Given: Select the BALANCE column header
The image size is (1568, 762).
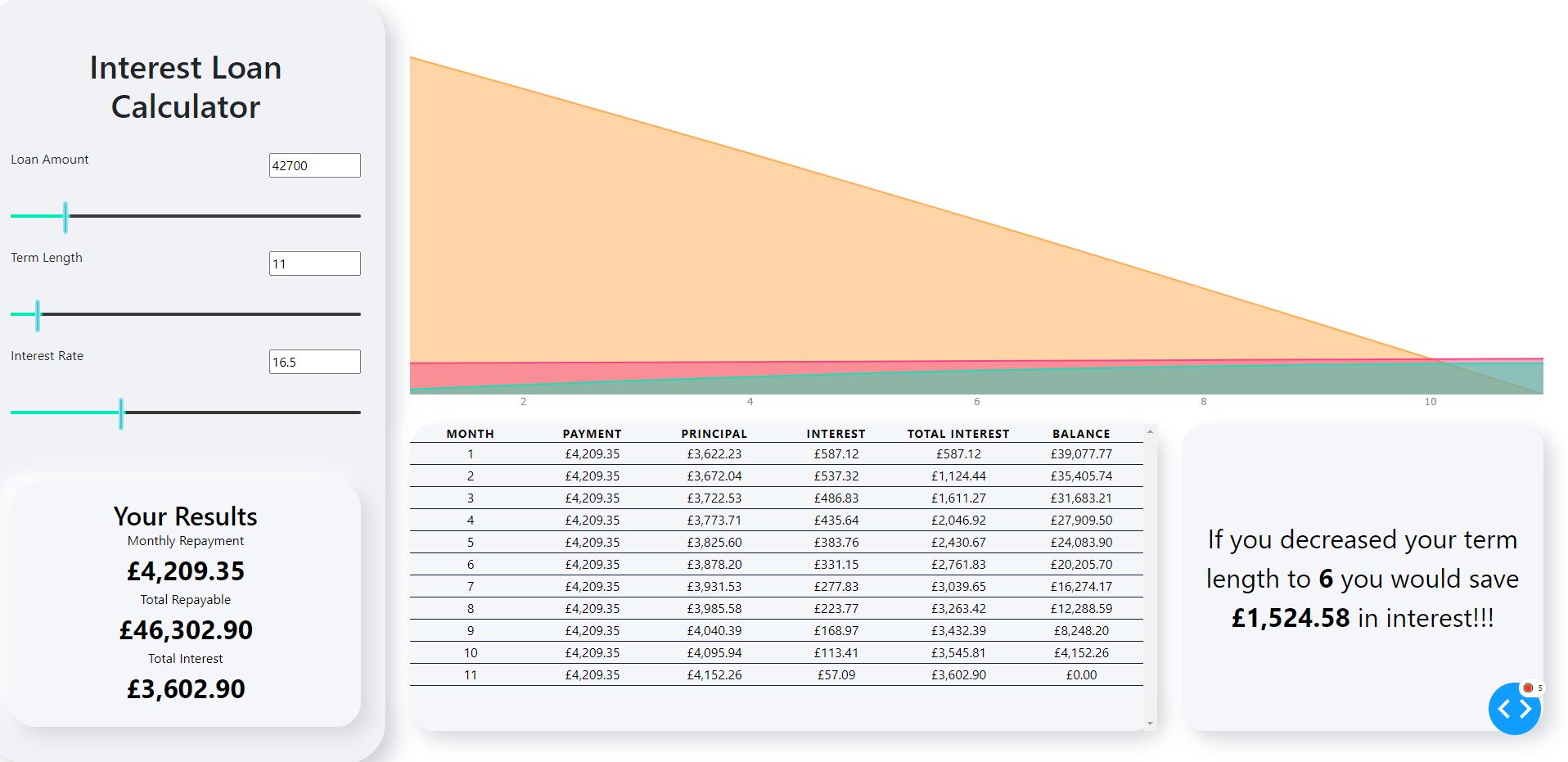Looking at the screenshot, I should click(1081, 434).
